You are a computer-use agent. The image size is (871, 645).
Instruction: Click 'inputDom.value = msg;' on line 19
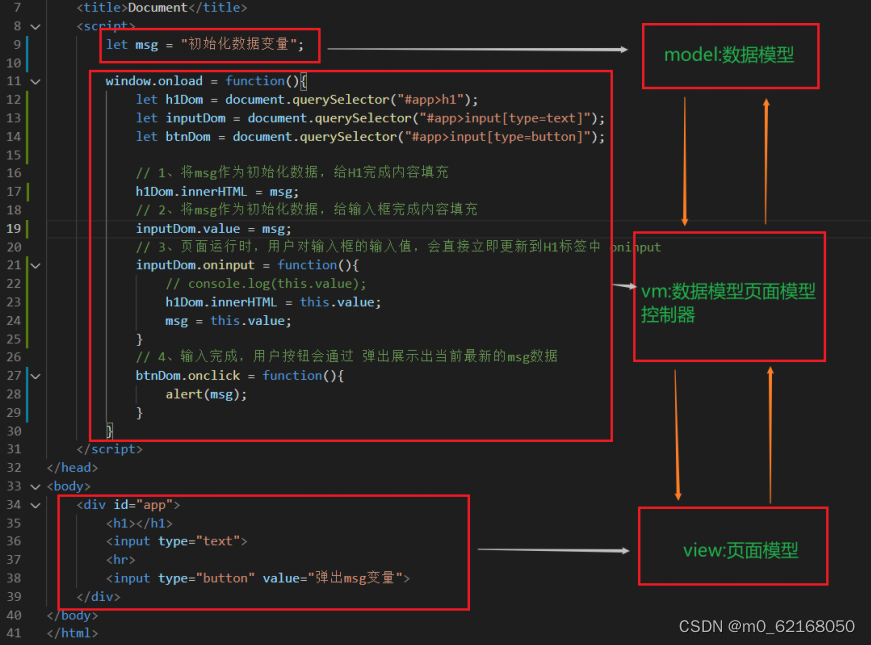(213, 229)
